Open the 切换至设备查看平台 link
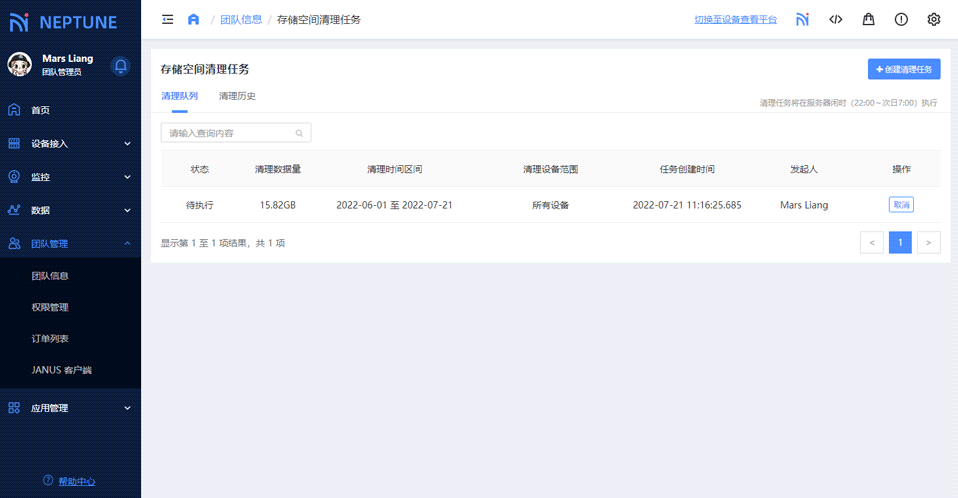 point(735,19)
